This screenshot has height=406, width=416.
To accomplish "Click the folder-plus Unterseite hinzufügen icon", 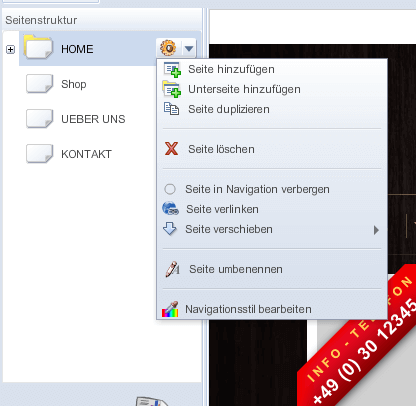I will click(x=172, y=89).
